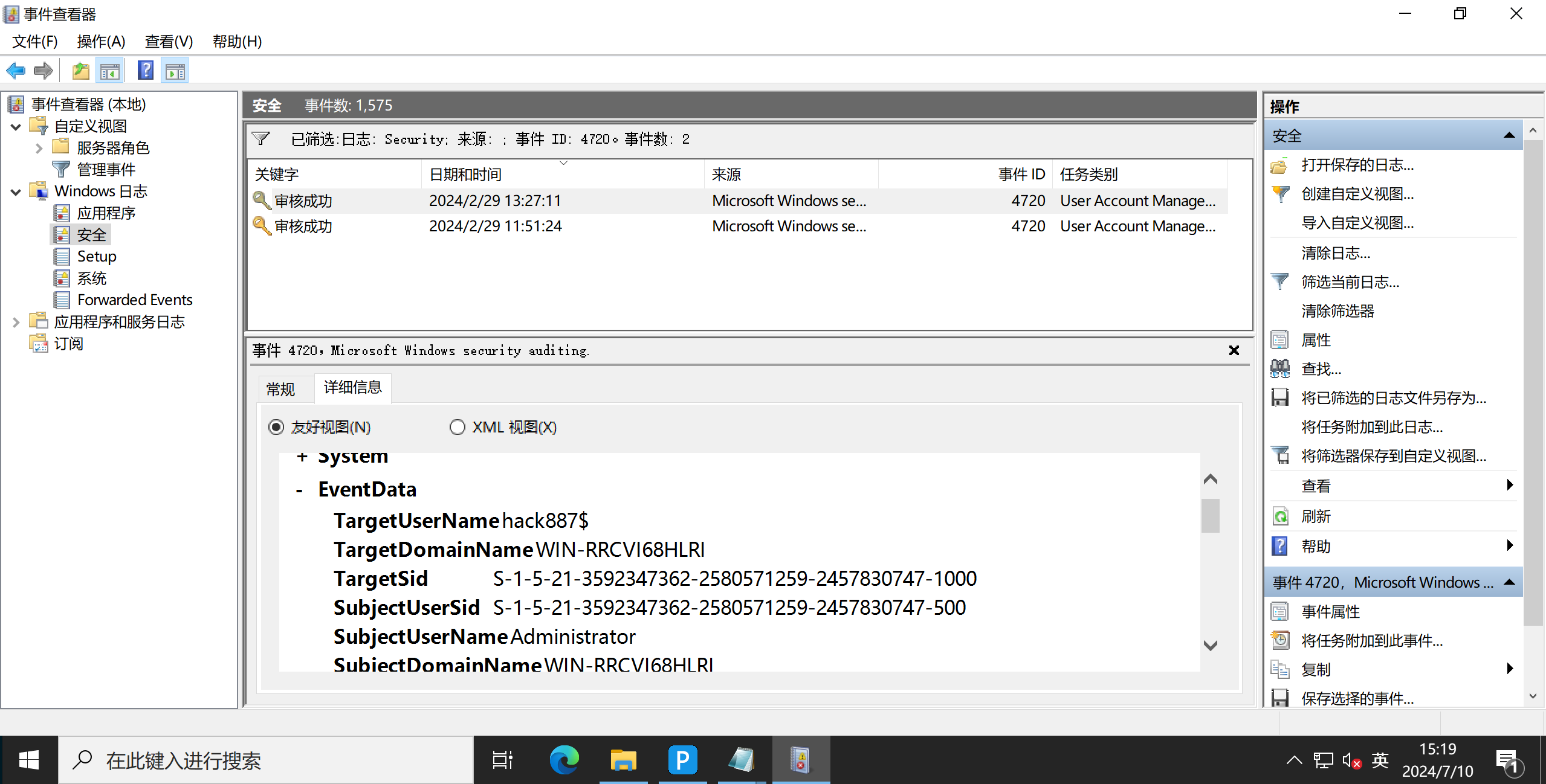
Task: Open Edge browser from taskbar
Action: click(x=564, y=760)
